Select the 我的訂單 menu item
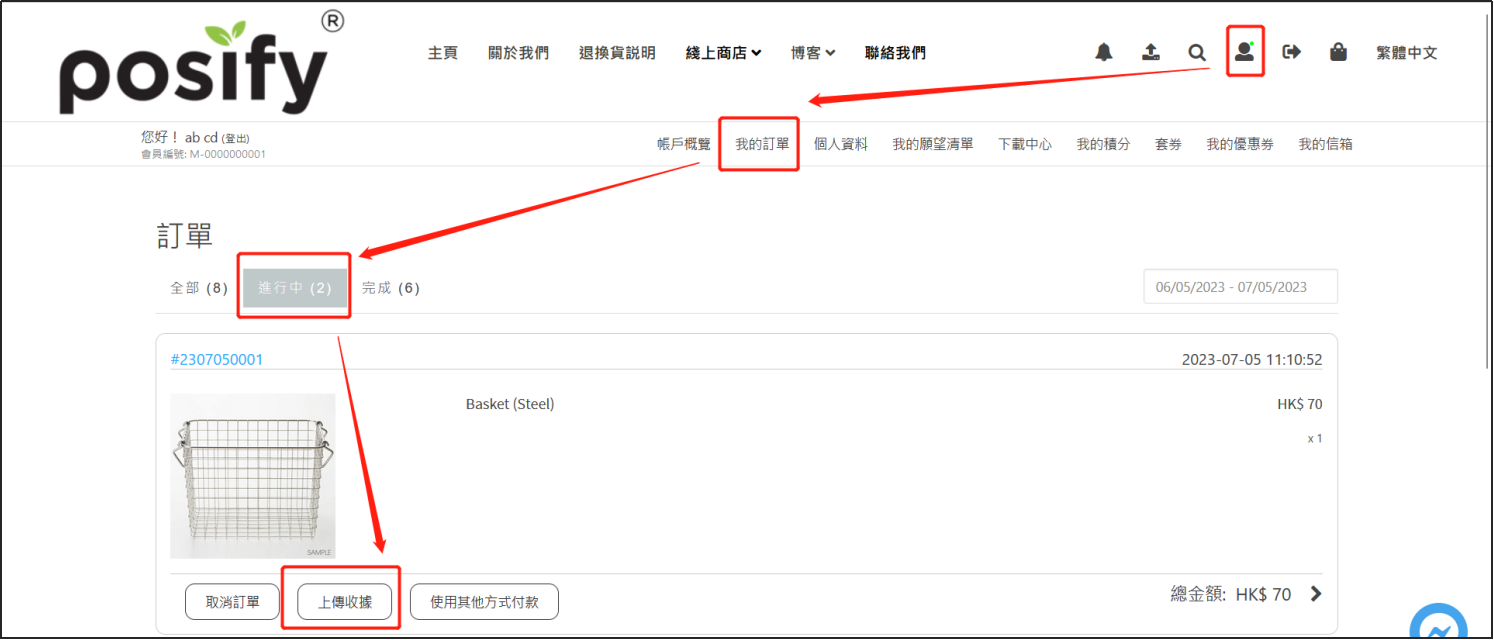Viewport: 1494px width, 640px height. click(x=762, y=144)
